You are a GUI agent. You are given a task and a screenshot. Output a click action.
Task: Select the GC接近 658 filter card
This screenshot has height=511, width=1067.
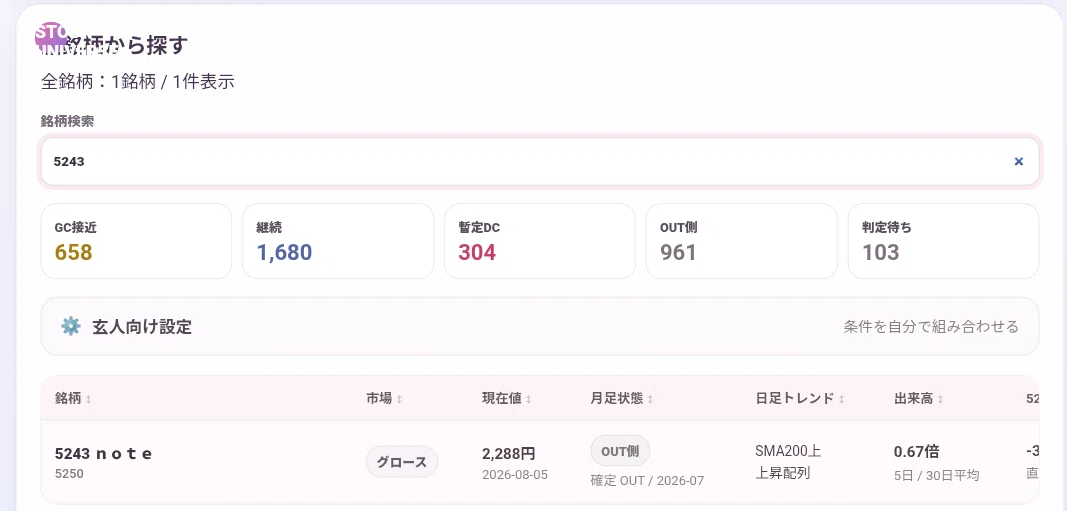[x=136, y=241]
